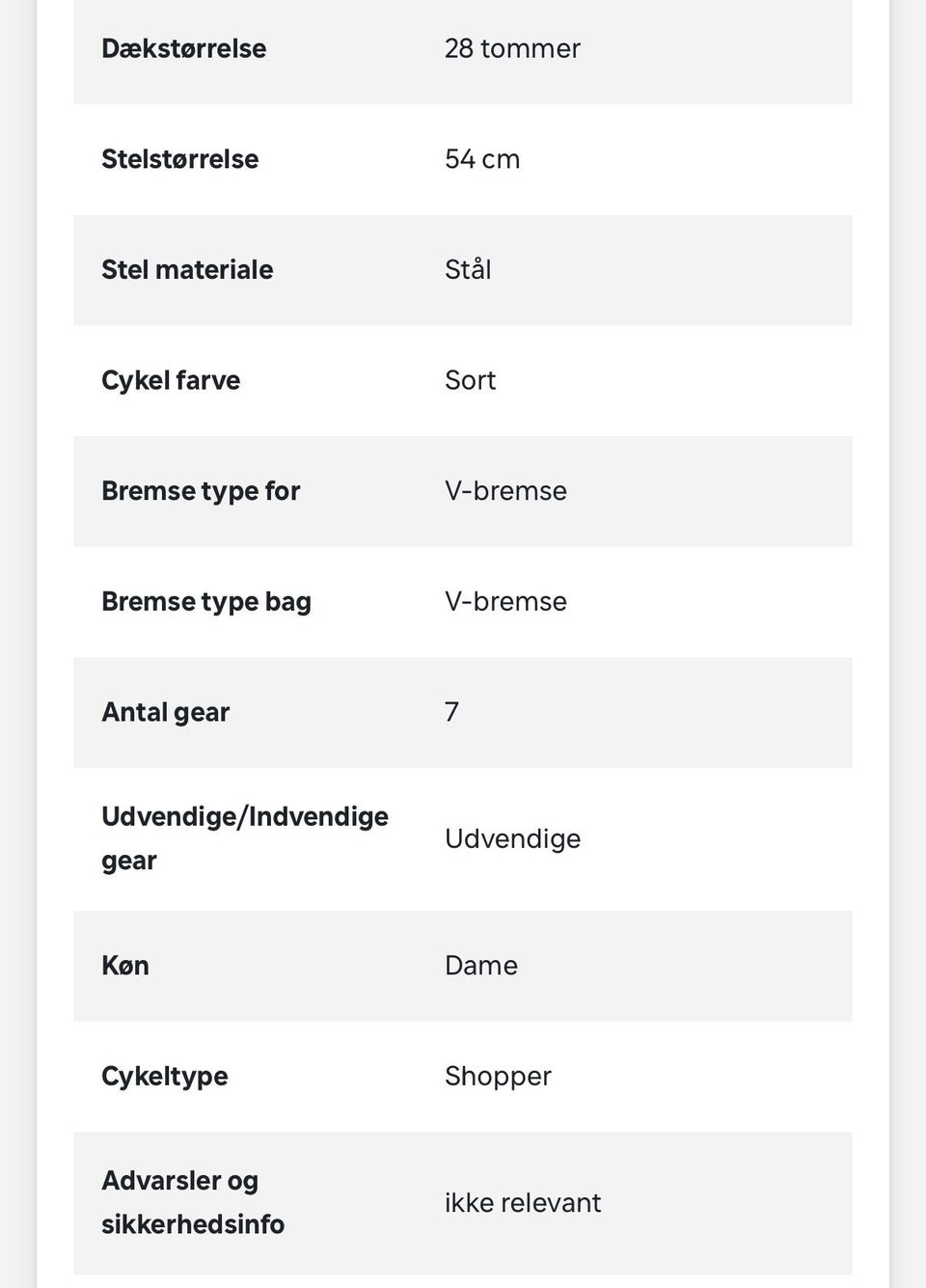926x1288 pixels.
Task: Select the gear count value '7'
Action: pyautogui.click(x=451, y=712)
